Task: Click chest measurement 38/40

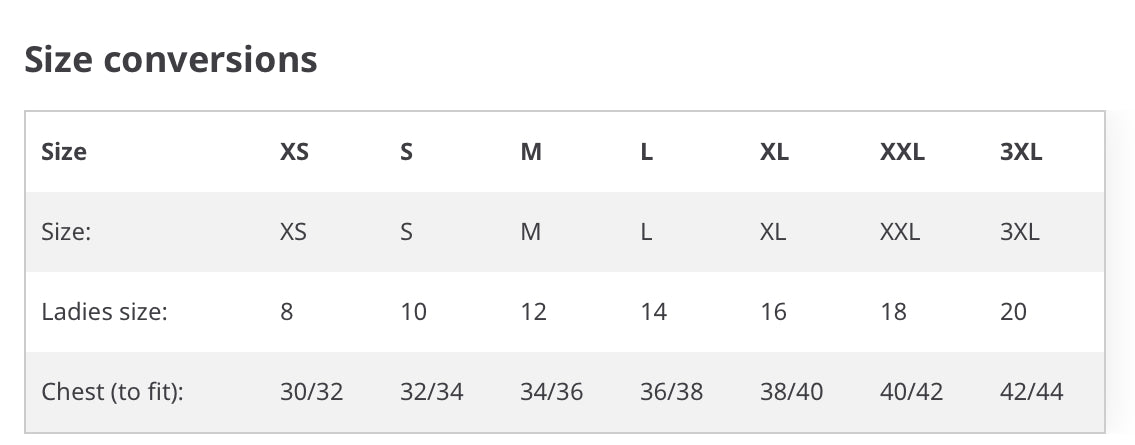Action: pyautogui.click(x=791, y=391)
